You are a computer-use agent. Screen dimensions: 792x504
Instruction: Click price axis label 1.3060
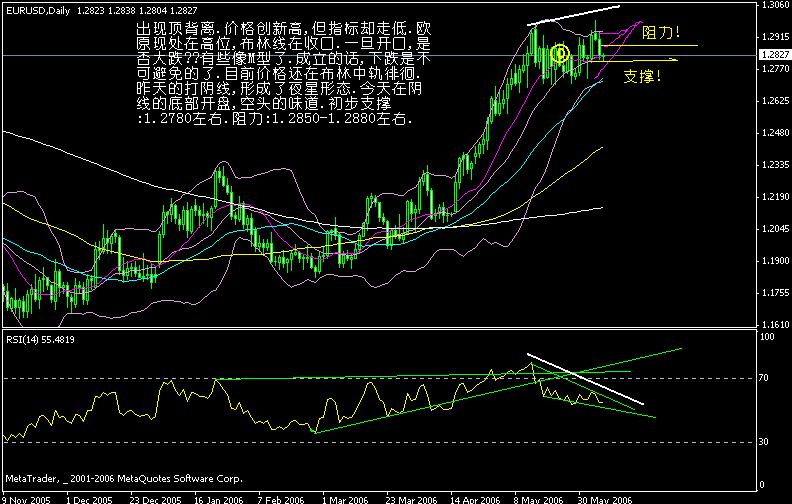(775, 5)
